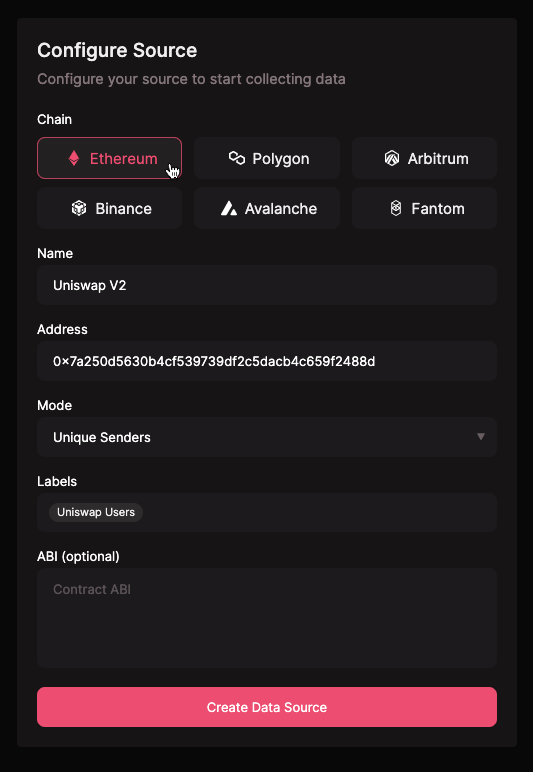Select Ethereum as the chain
Viewport: 533px width, 772px height.
[x=109, y=158]
